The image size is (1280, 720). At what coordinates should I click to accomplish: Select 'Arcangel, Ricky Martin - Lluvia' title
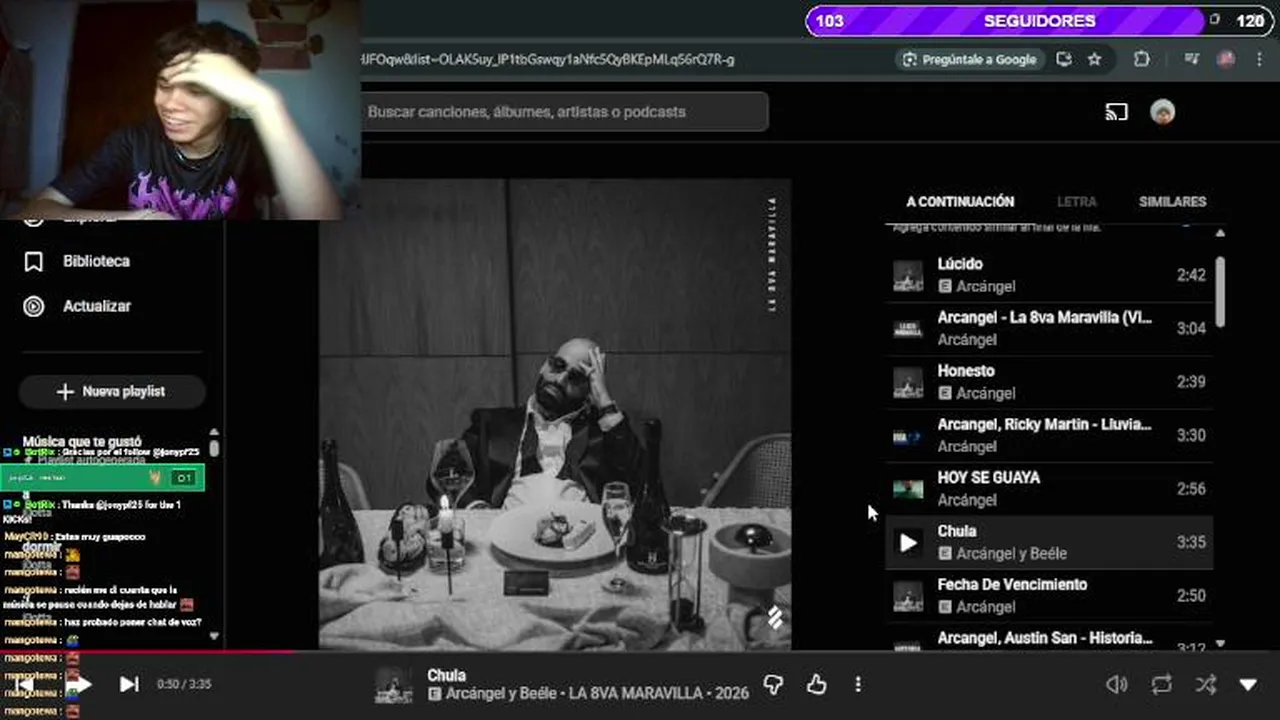tap(1045, 425)
